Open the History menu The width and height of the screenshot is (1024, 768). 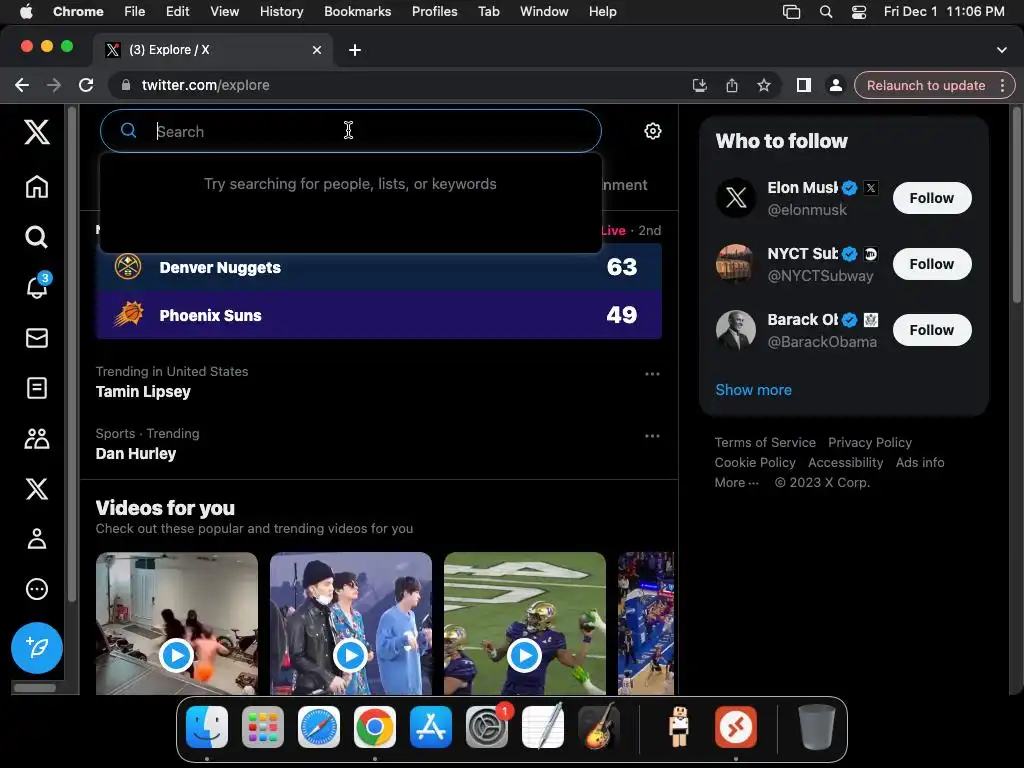click(281, 12)
